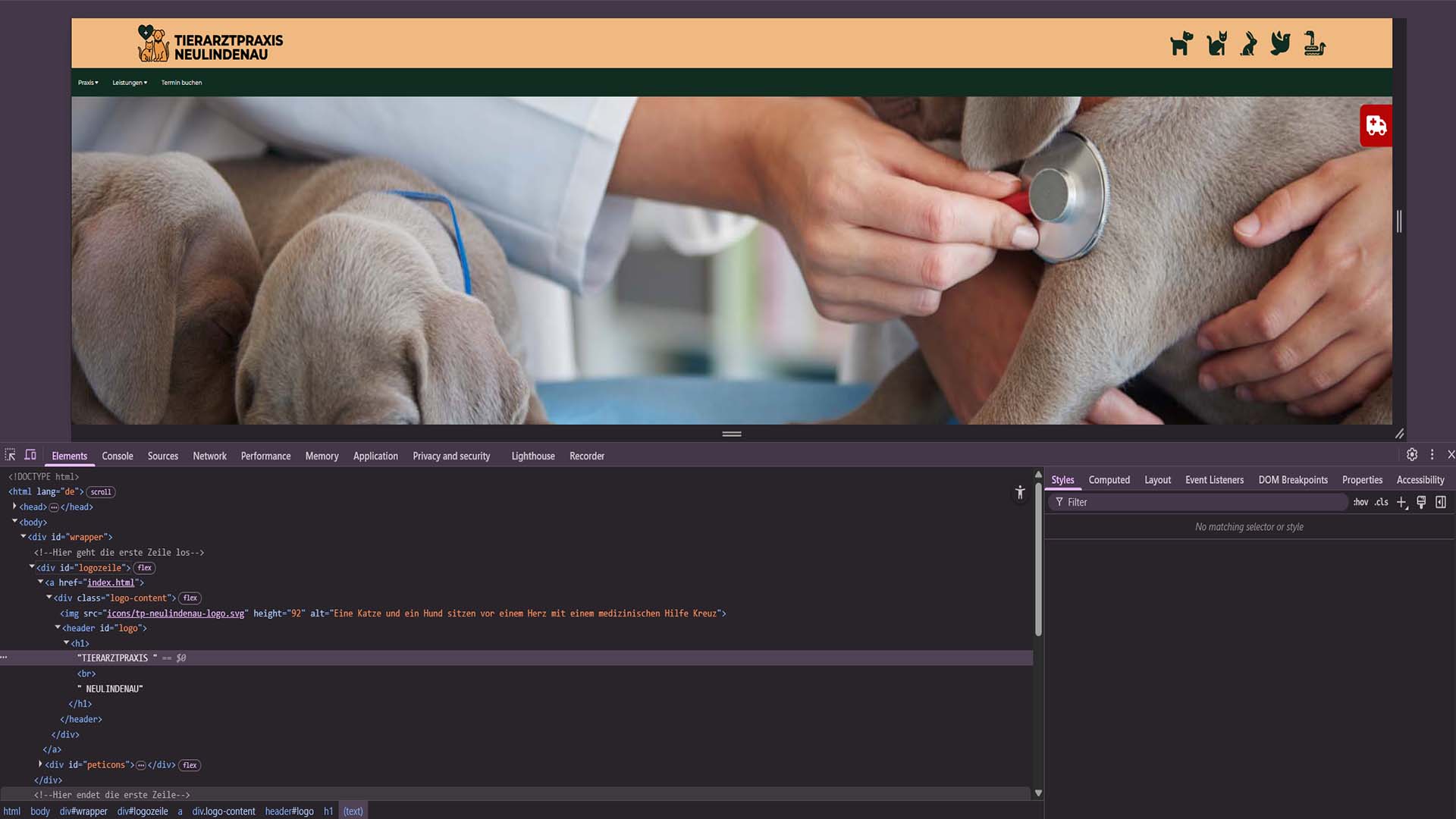Expand the div#peticons node
The image size is (1456, 819).
click(40, 764)
